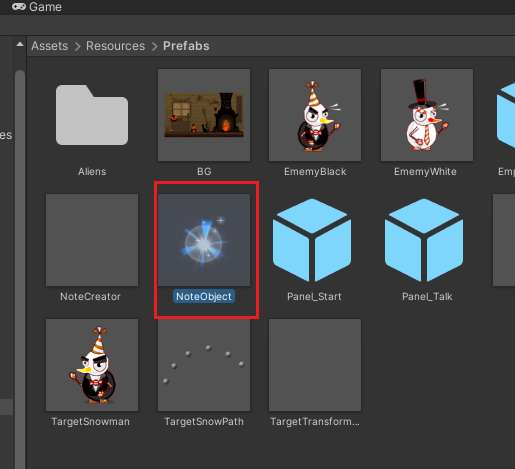Select the Panel_Start prefab cube
This screenshot has width=515, height=469.
click(x=312, y=240)
